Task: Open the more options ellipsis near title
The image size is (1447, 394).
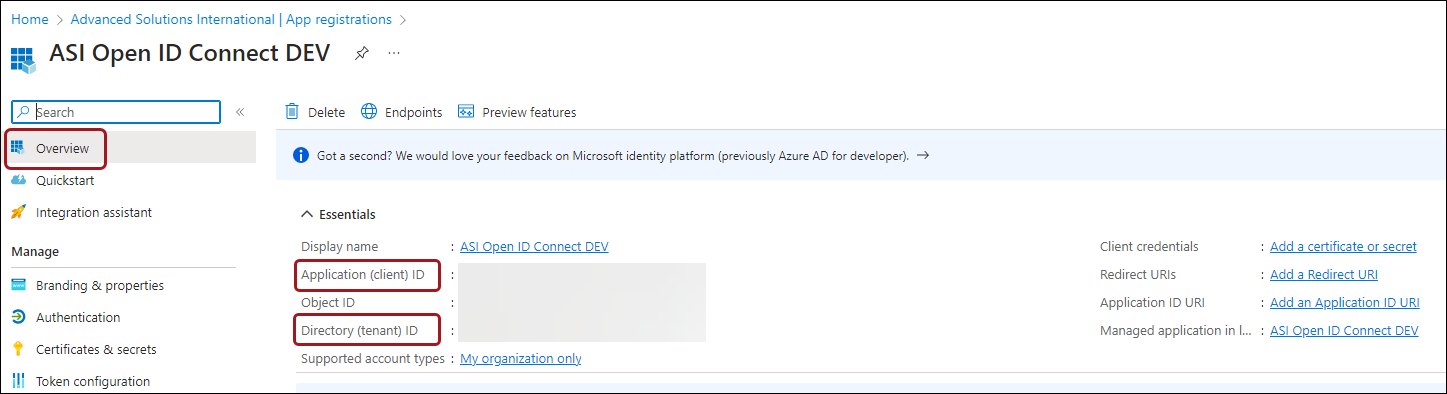Action: click(x=394, y=53)
